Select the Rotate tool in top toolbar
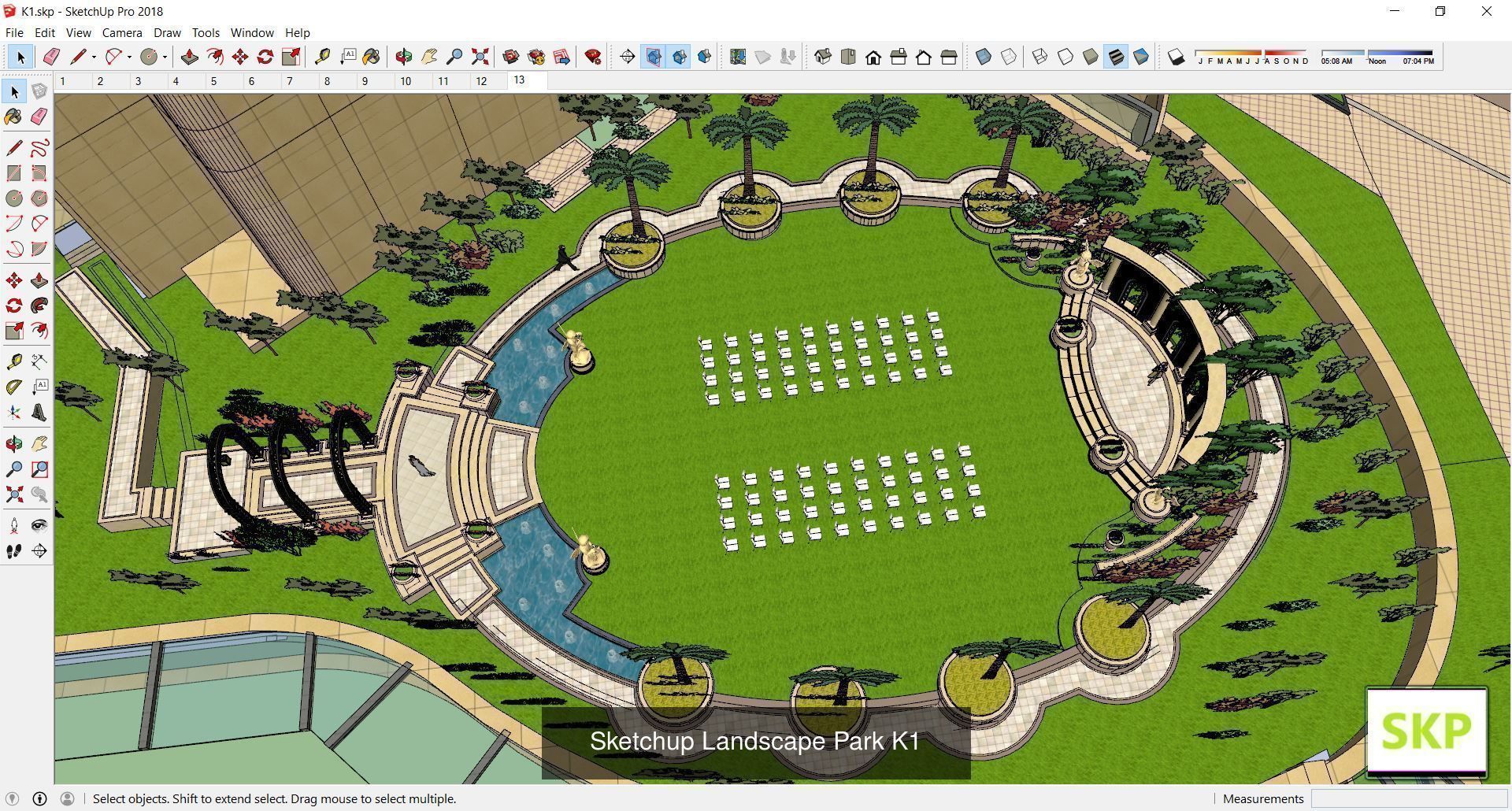The height and width of the screenshot is (811, 1512). pos(265,57)
